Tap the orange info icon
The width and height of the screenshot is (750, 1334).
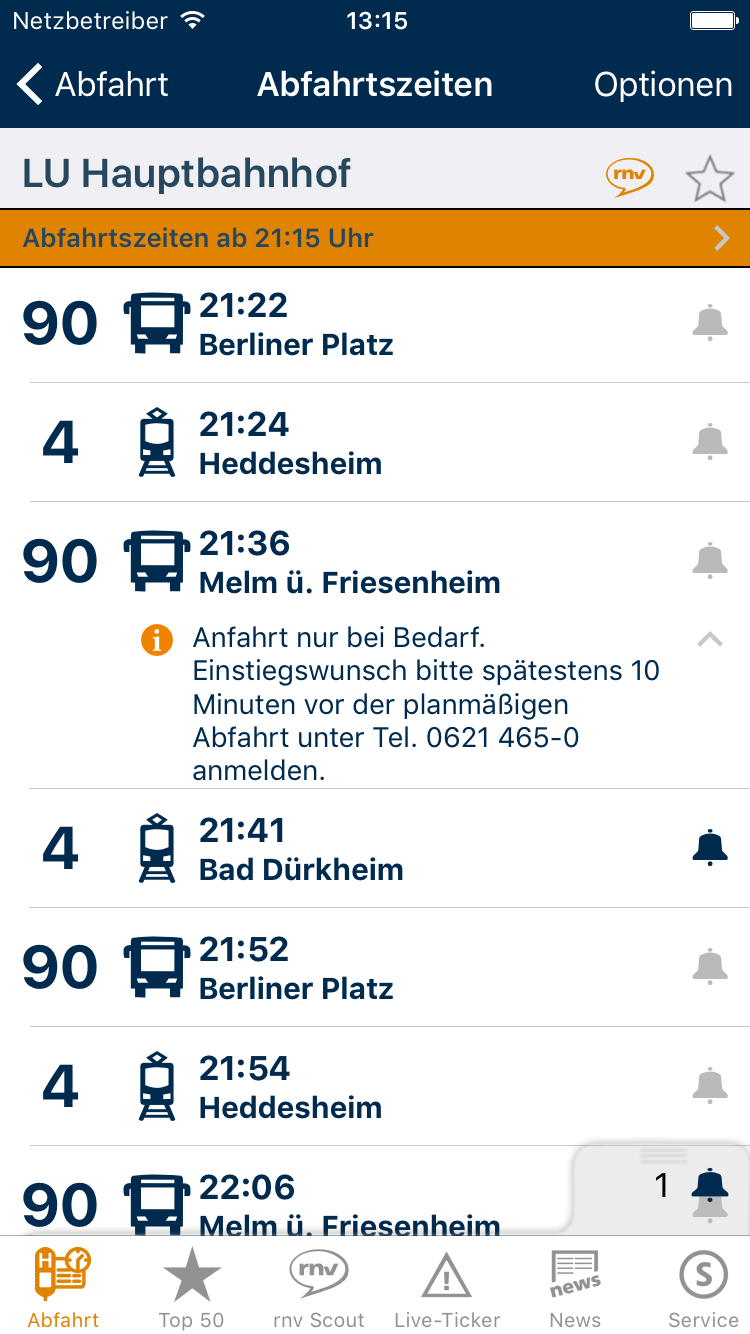(x=157, y=639)
